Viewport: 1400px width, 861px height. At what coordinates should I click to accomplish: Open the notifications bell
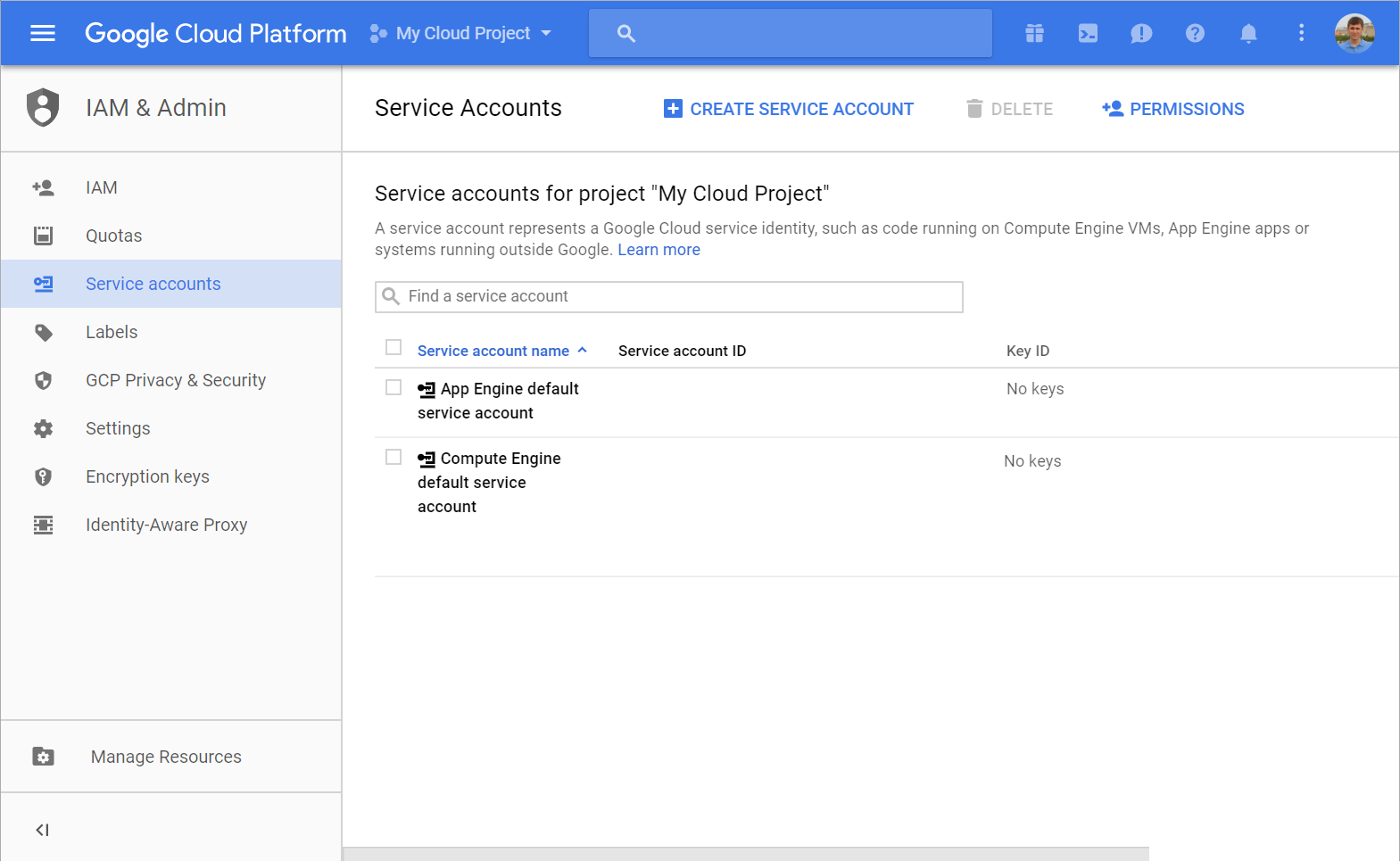(x=1248, y=34)
